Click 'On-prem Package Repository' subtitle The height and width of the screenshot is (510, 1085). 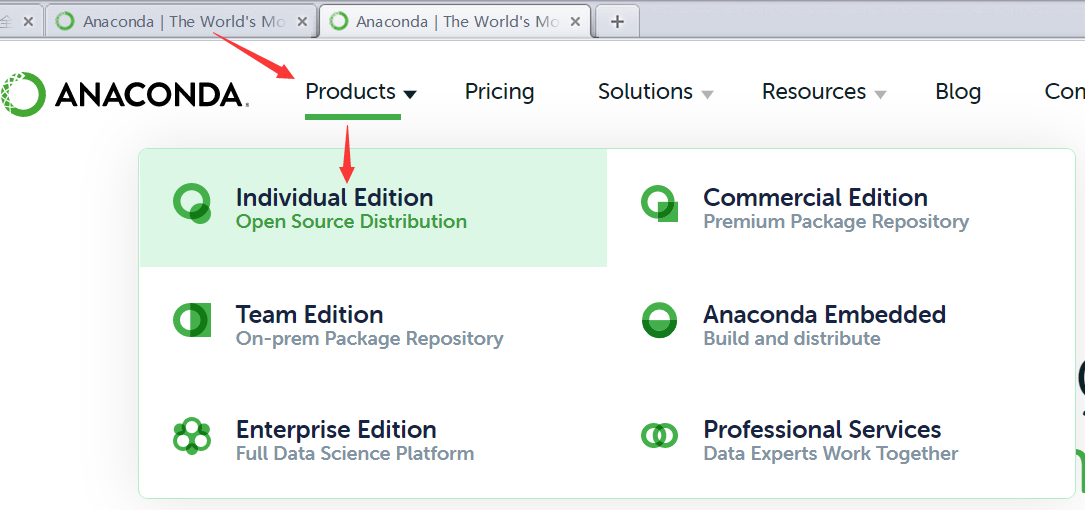click(370, 339)
